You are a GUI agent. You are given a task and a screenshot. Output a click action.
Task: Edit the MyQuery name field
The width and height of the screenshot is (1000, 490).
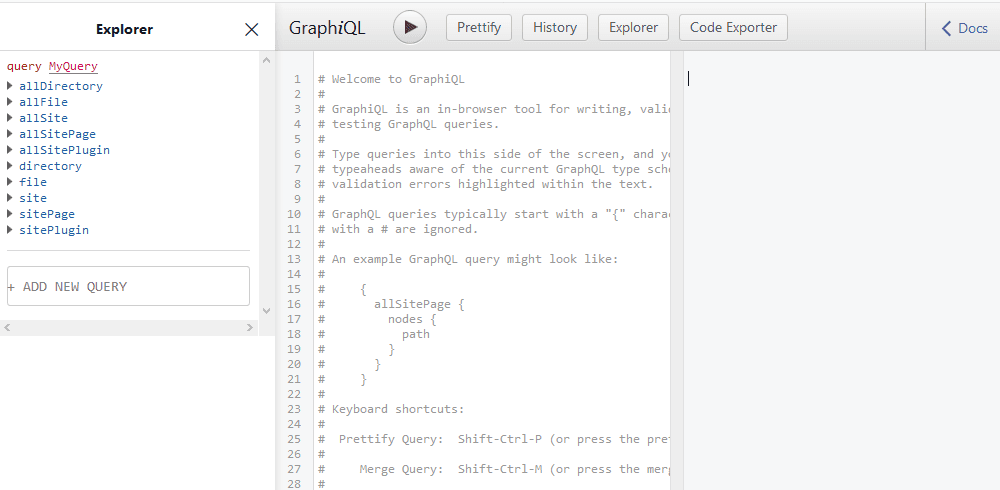pos(73,66)
